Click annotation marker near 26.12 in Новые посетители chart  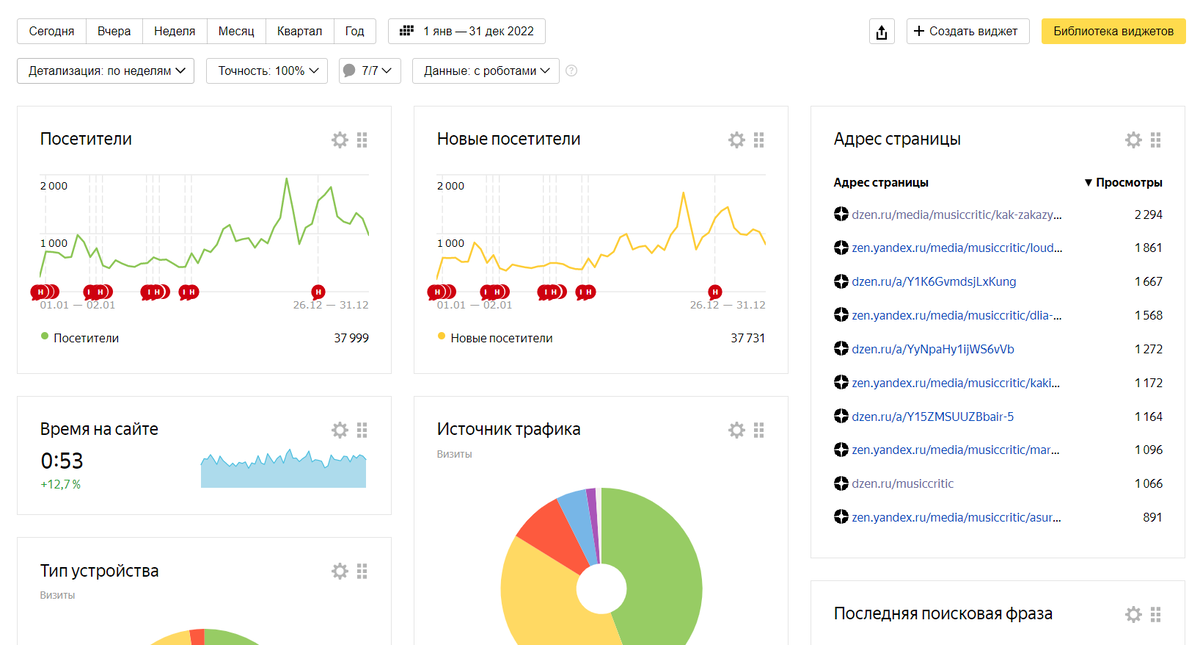pos(715,291)
